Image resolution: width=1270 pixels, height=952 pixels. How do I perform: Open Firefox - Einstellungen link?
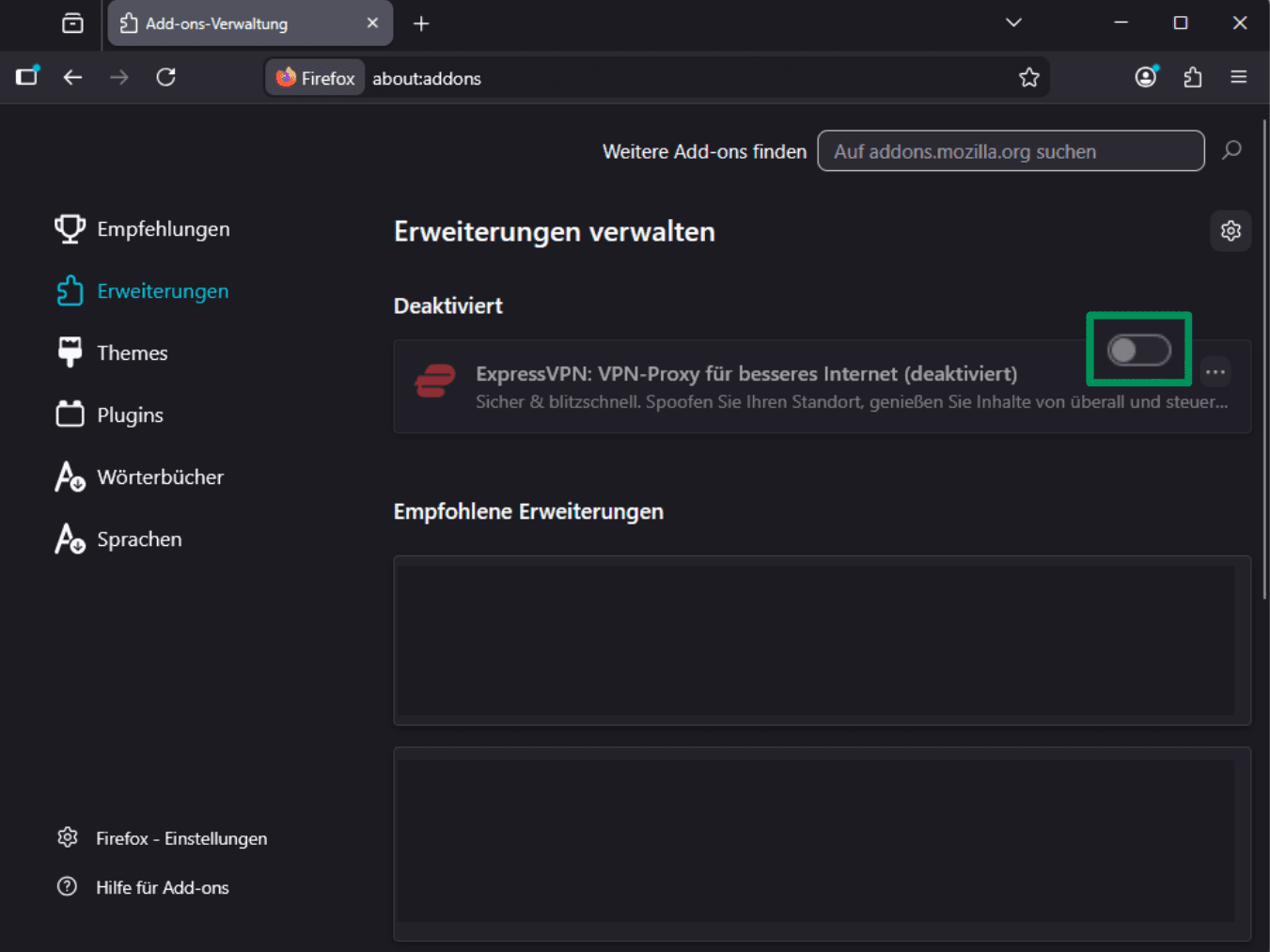[180, 838]
